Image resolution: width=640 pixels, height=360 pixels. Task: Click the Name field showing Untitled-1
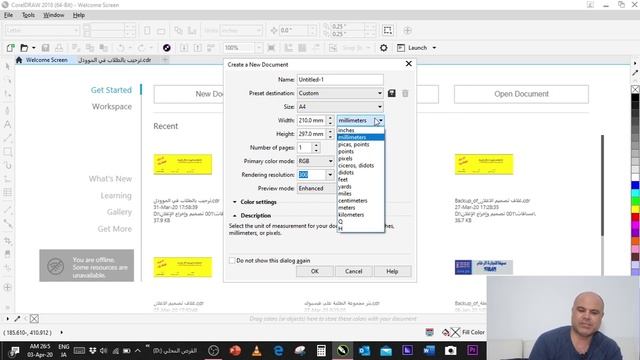[x=340, y=80]
